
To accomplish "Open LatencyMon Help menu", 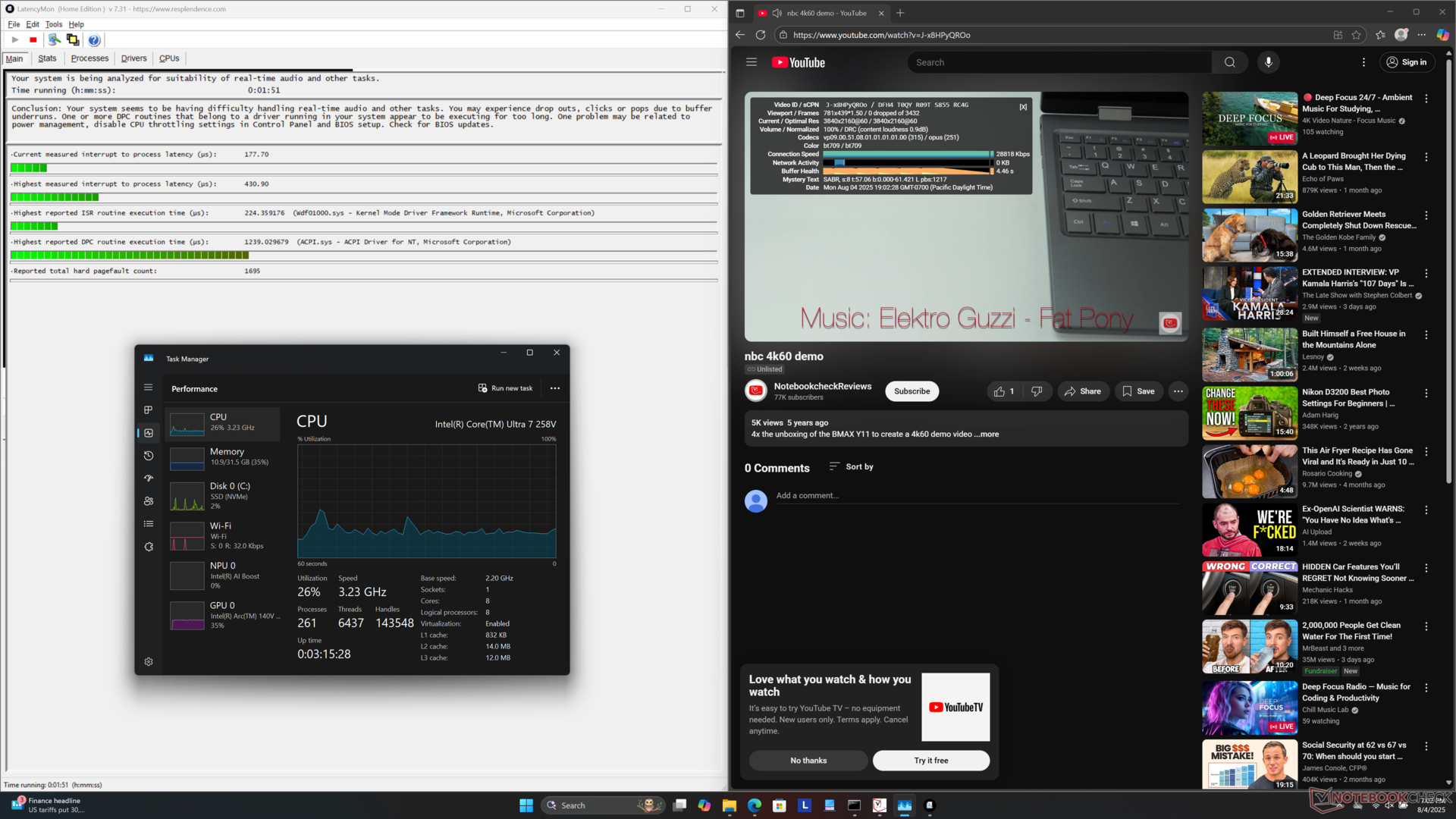I will (77, 24).
